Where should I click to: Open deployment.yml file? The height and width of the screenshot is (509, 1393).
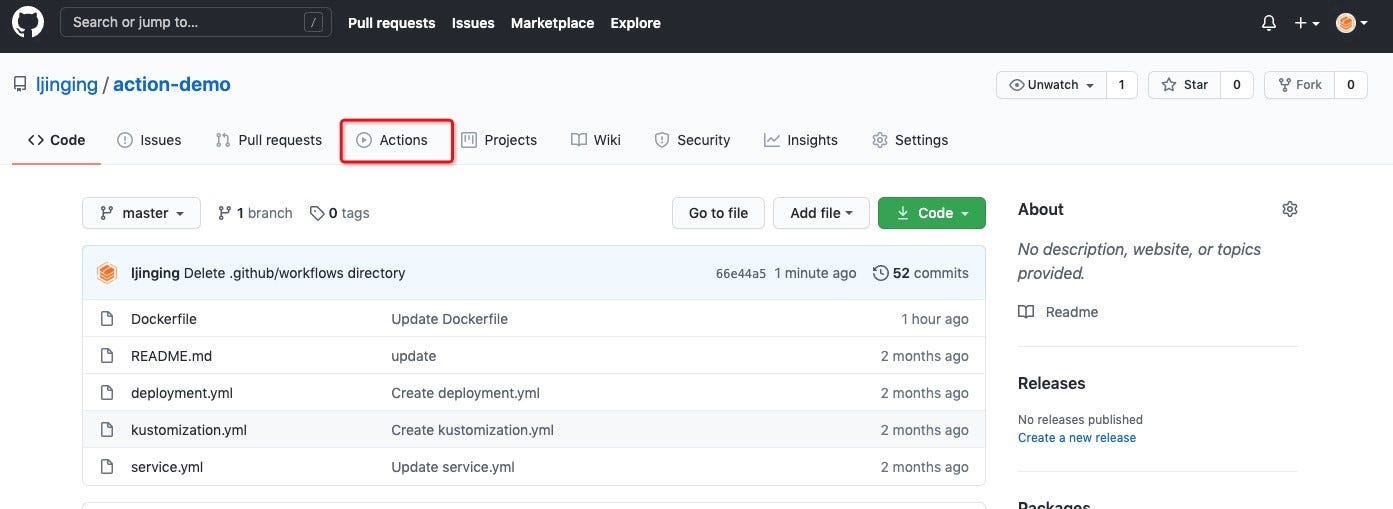pyautogui.click(x=182, y=393)
